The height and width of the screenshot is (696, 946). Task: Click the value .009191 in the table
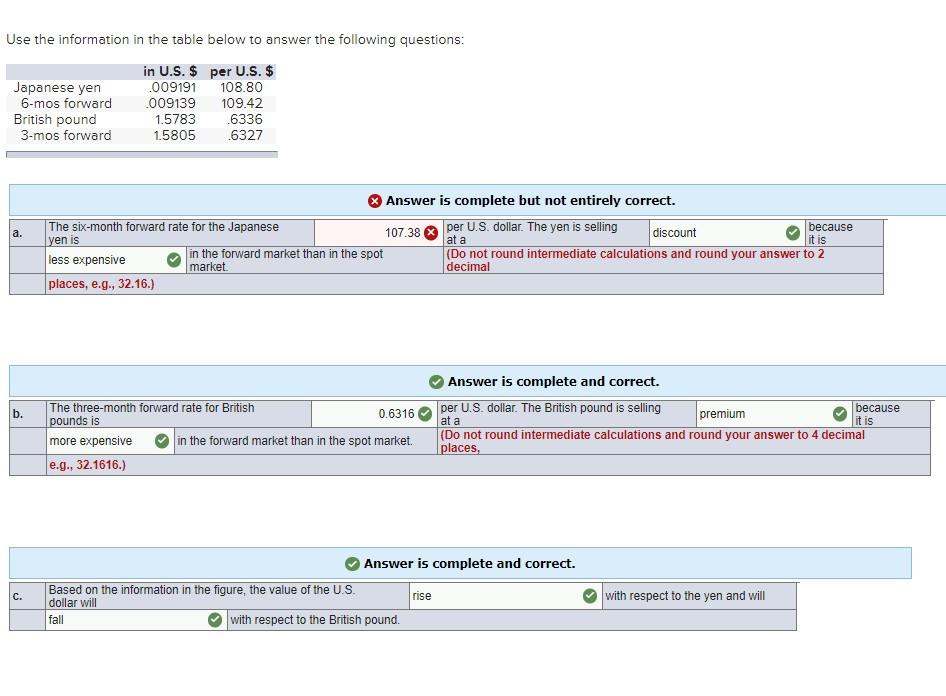click(173, 87)
